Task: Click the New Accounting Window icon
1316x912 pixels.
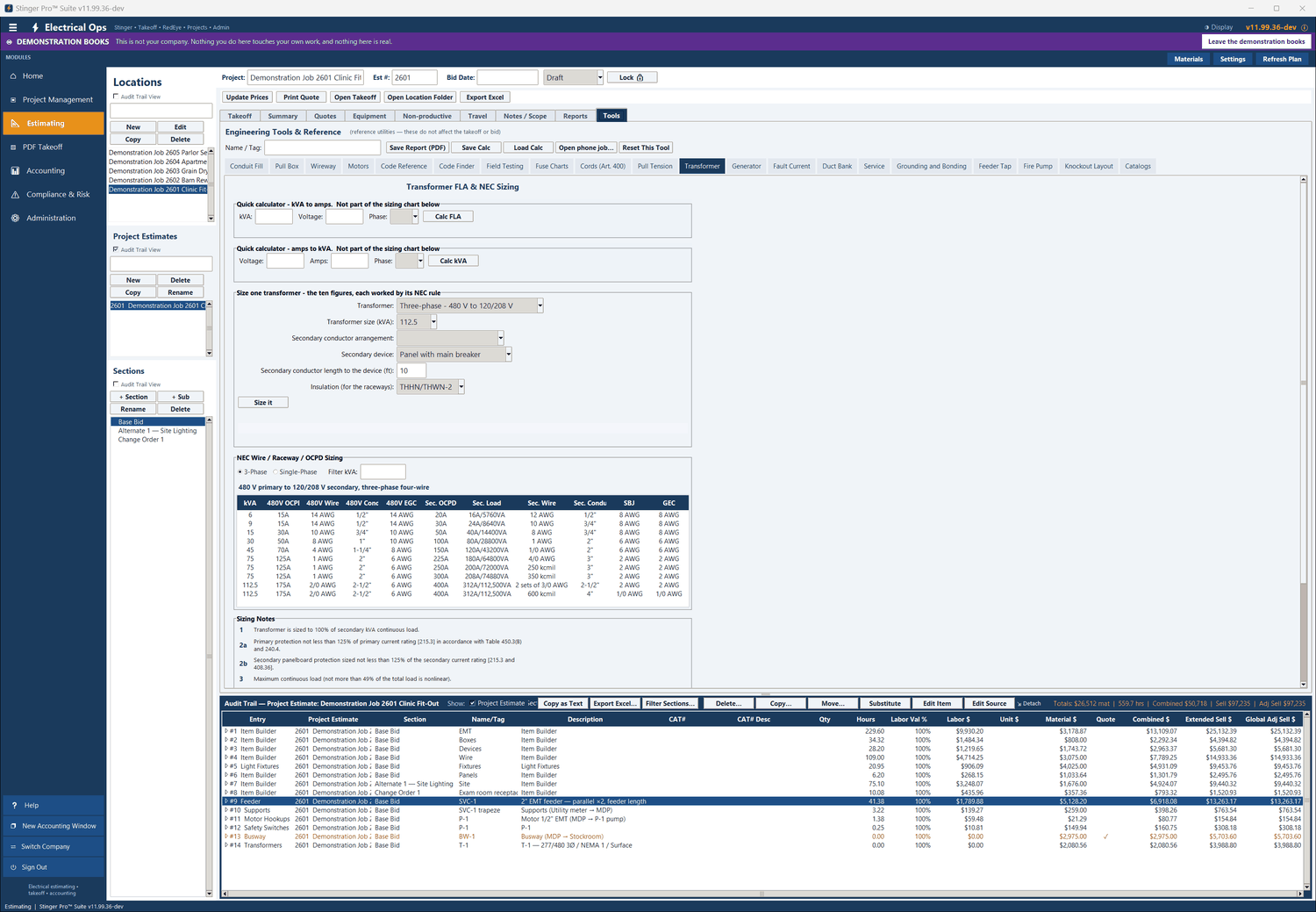Action: 13,826
